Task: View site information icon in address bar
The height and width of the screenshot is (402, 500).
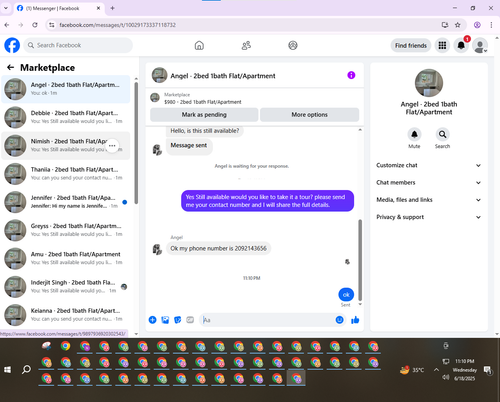Action: (51, 25)
